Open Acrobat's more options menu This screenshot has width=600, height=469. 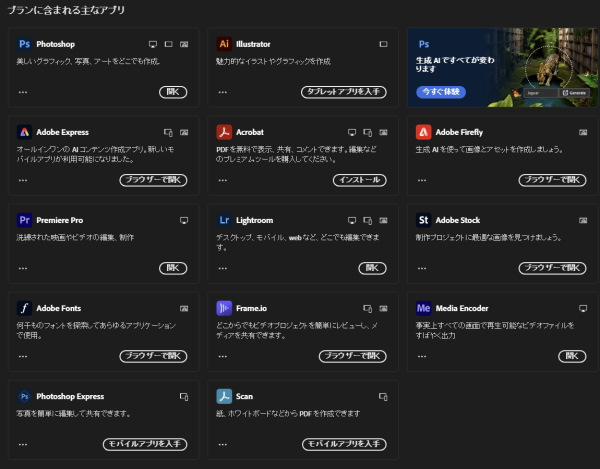click(223, 180)
